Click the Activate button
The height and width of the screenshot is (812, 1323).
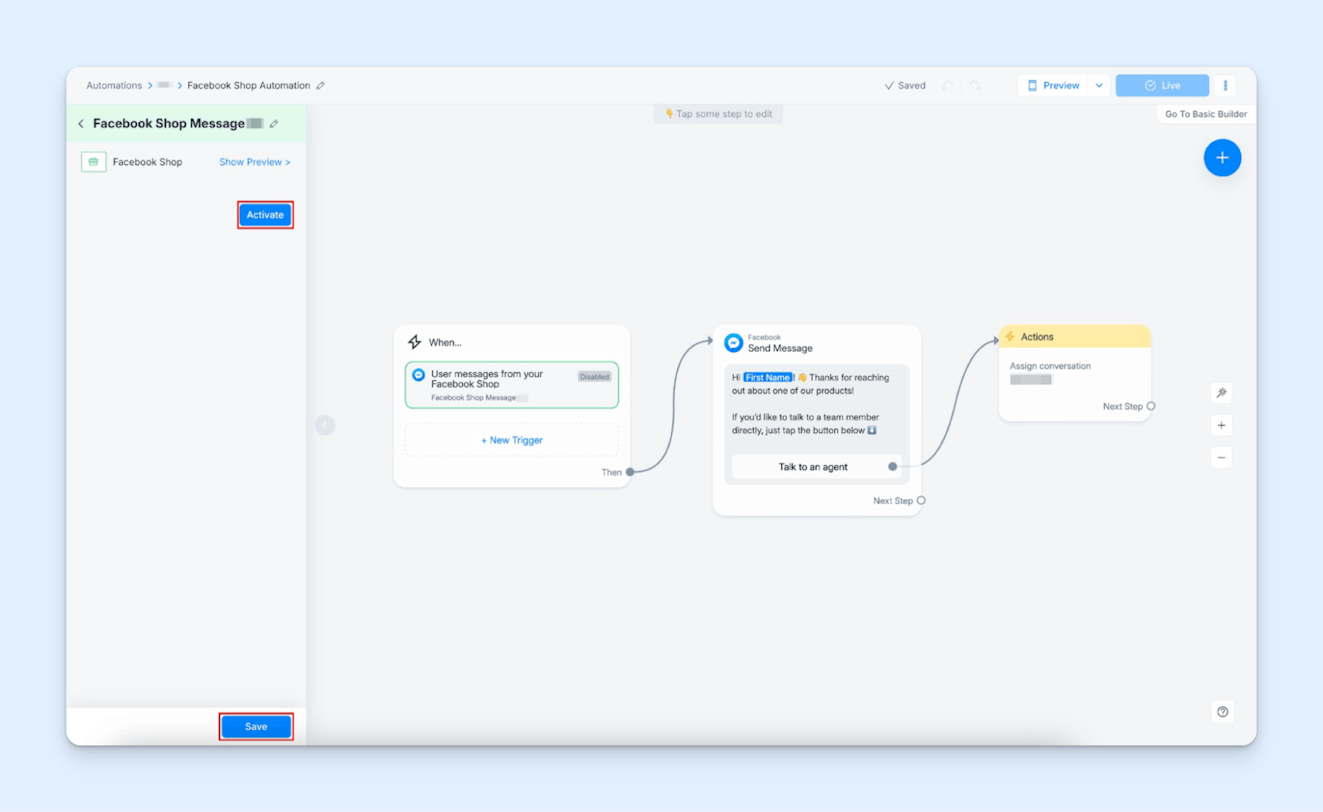point(265,214)
